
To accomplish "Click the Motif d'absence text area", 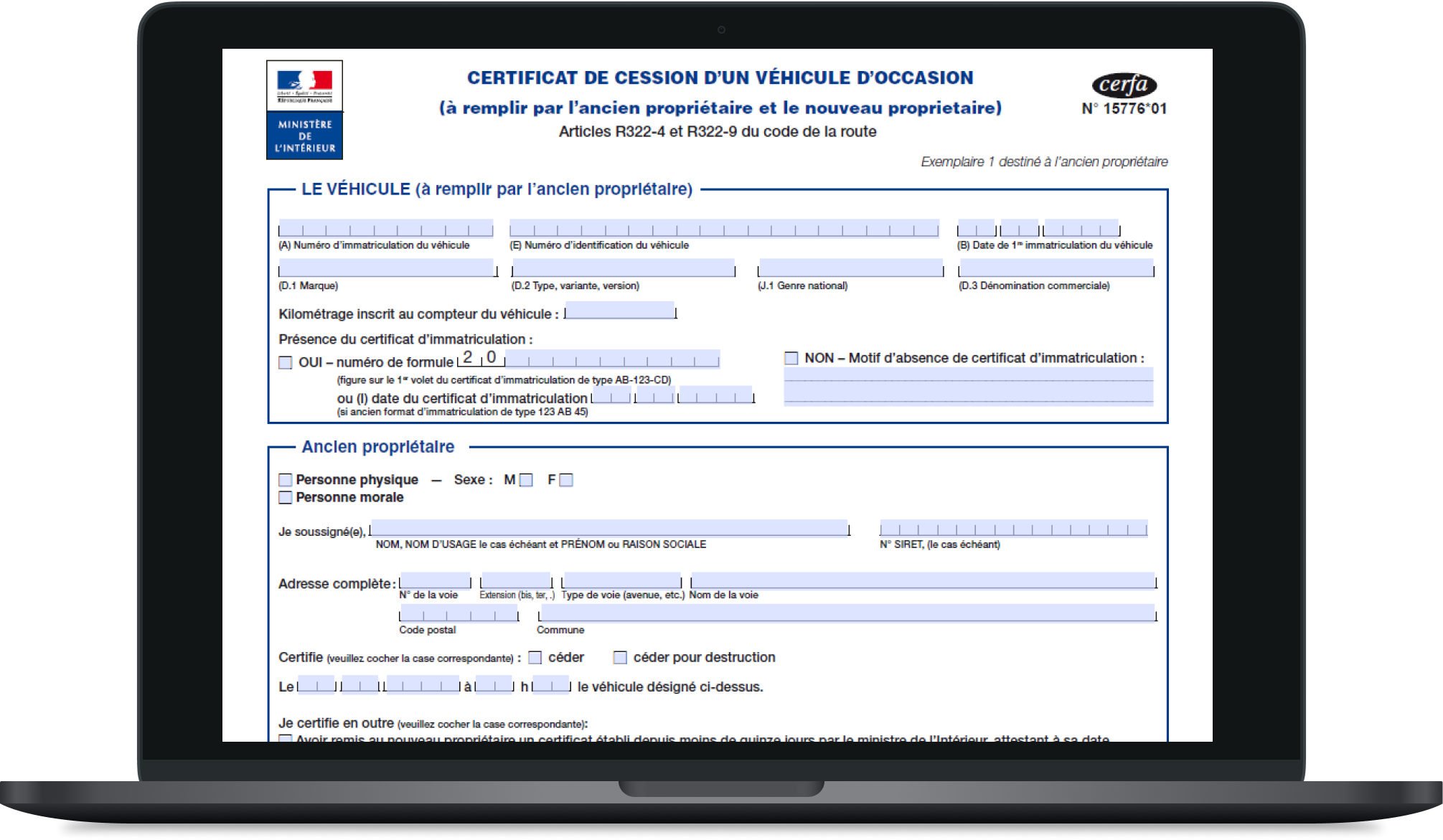I will (x=969, y=384).
